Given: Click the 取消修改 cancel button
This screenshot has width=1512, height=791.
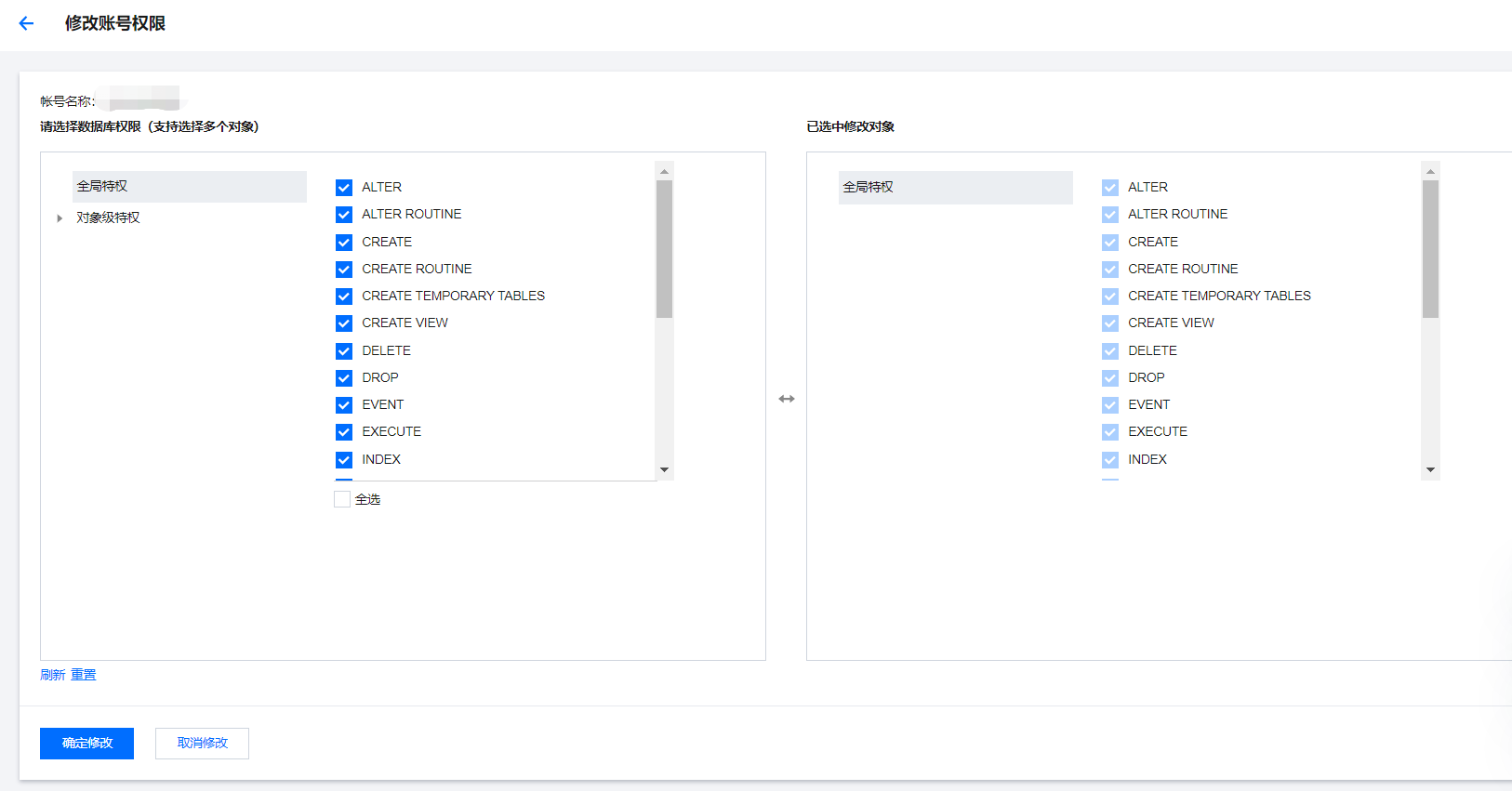Looking at the screenshot, I should (x=202, y=744).
